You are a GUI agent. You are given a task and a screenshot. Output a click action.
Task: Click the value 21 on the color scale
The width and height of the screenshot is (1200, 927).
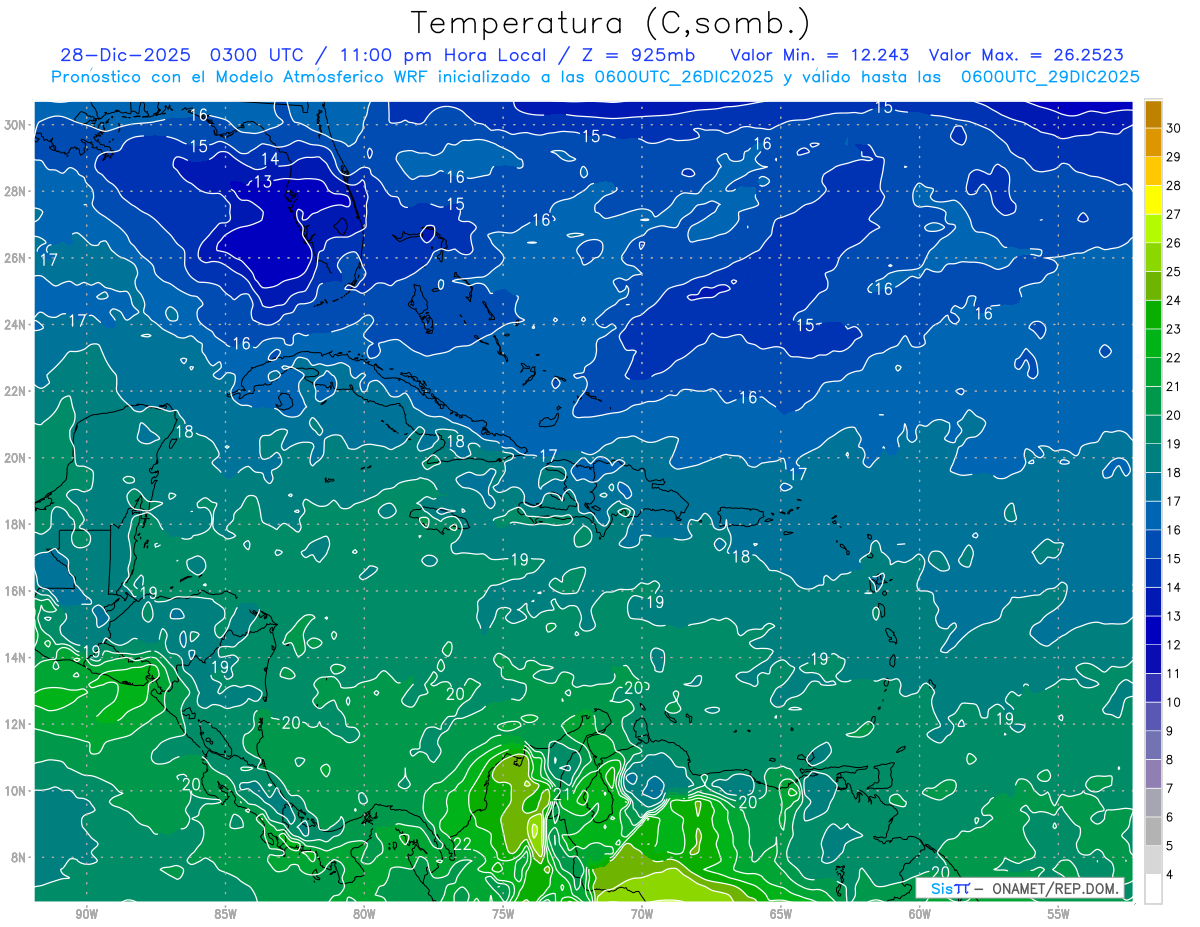pyautogui.click(x=1174, y=387)
